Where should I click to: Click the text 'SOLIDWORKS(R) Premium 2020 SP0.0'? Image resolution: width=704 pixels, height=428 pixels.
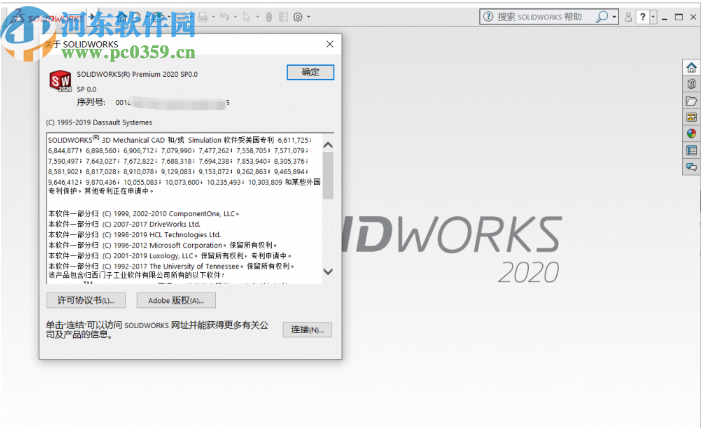pos(137,74)
